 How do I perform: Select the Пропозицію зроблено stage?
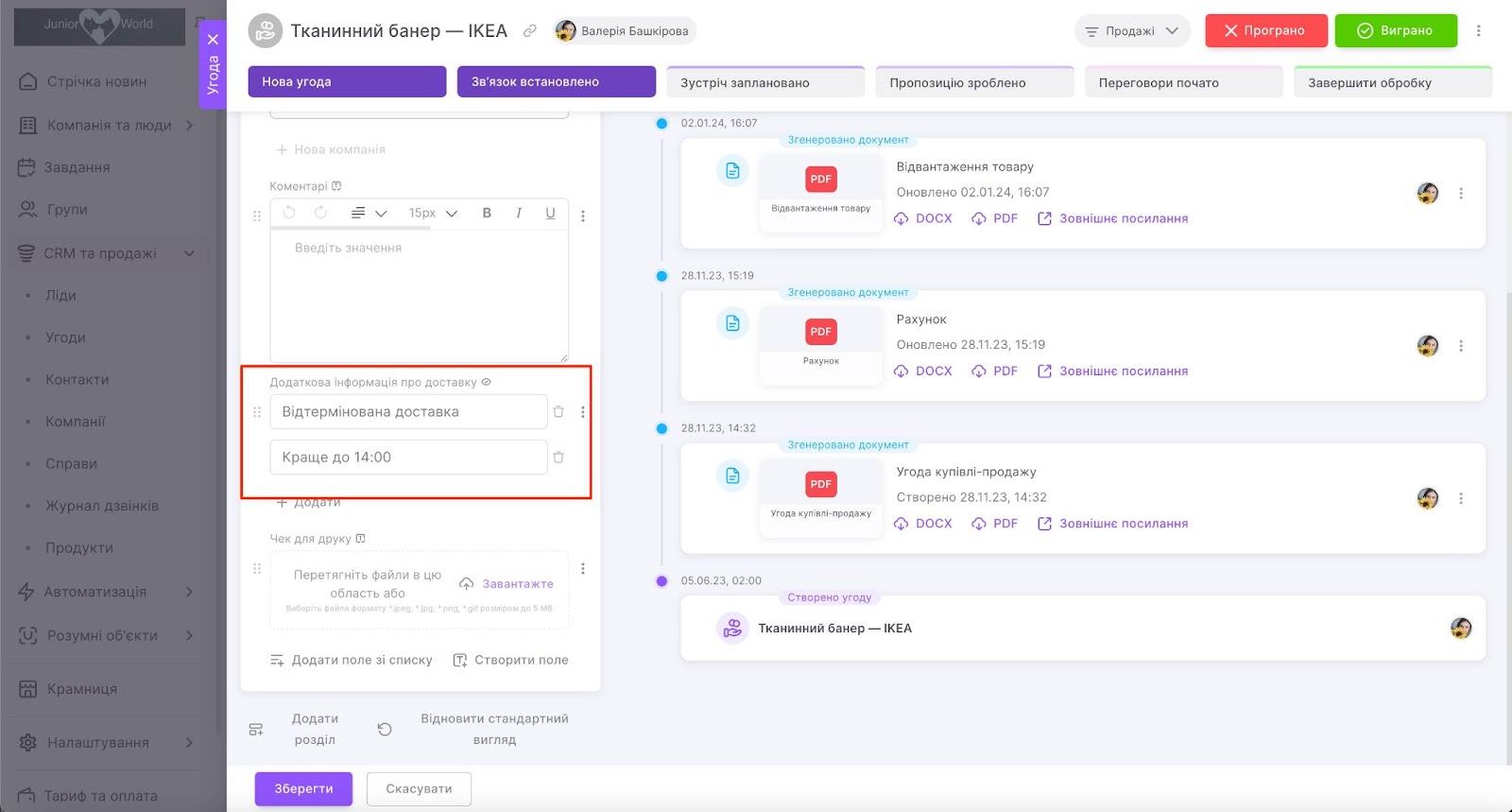coord(974,82)
